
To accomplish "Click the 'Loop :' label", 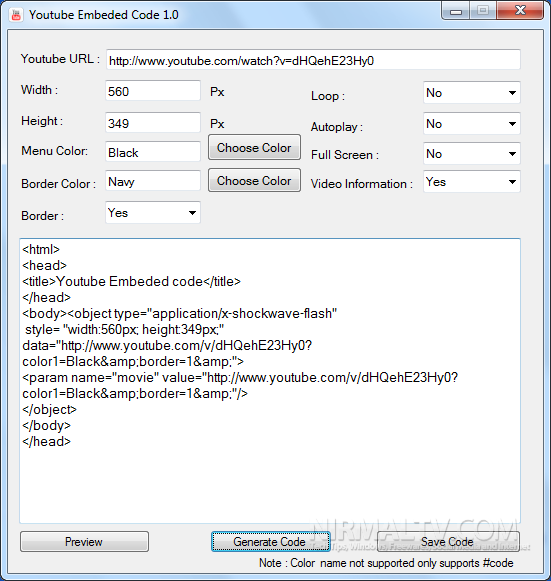I will (x=328, y=96).
